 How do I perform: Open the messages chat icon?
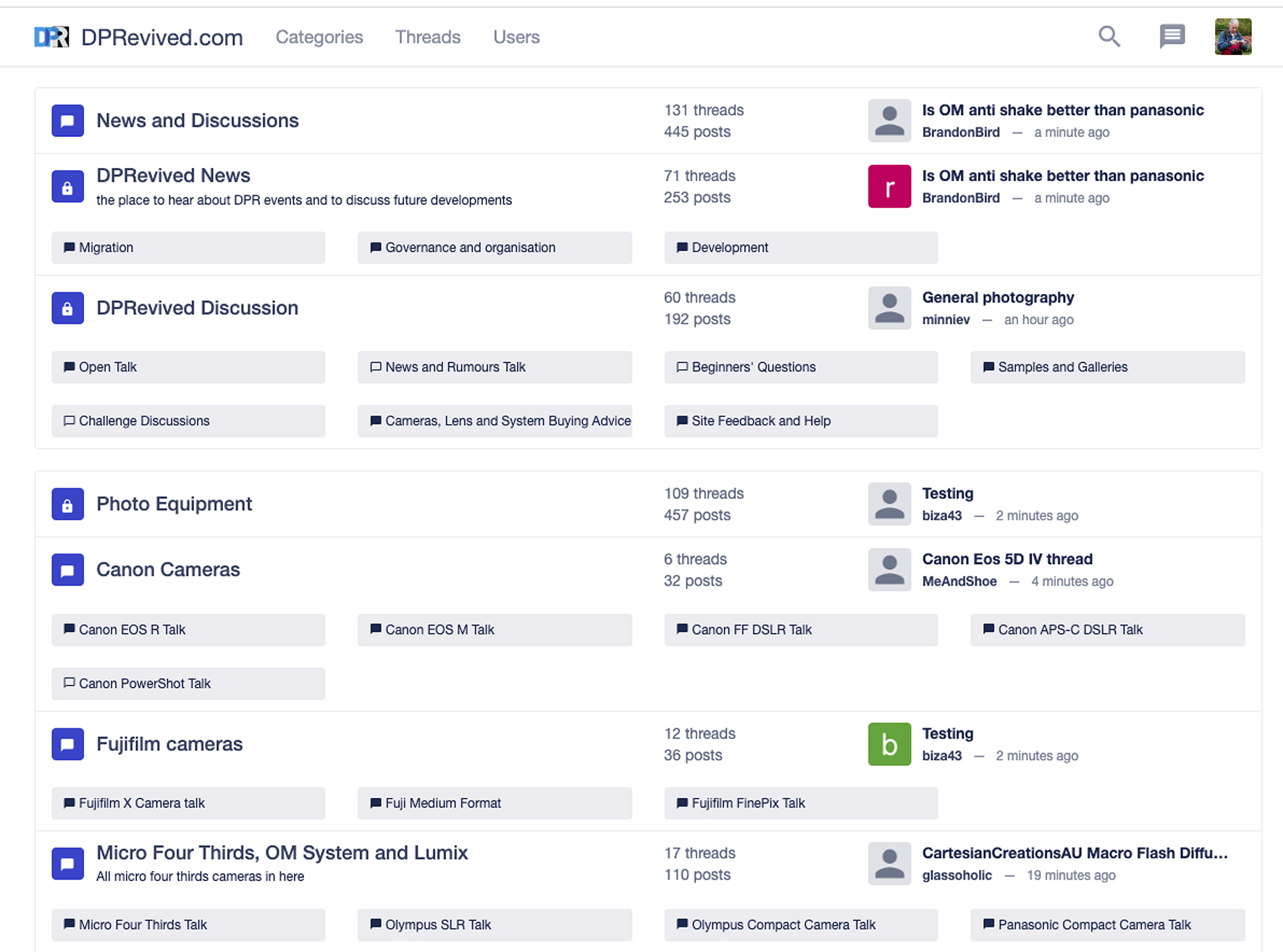(x=1171, y=36)
